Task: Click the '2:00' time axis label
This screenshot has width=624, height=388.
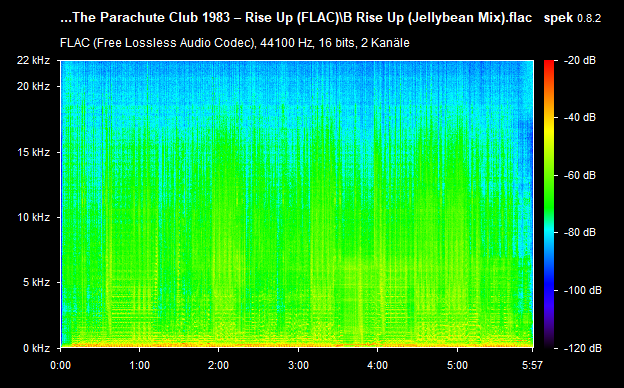Action: click(x=218, y=365)
